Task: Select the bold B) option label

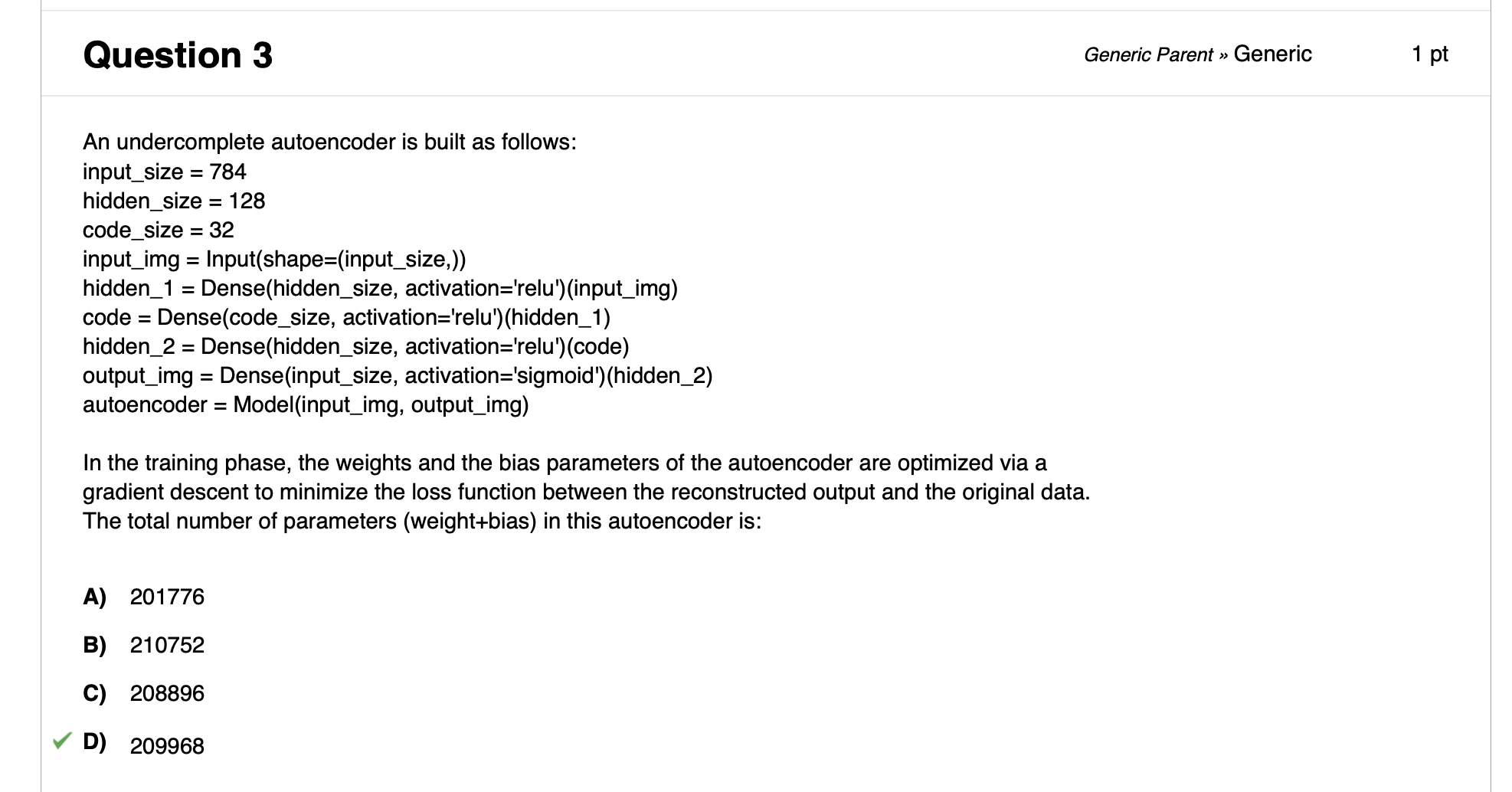Action: (95, 644)
